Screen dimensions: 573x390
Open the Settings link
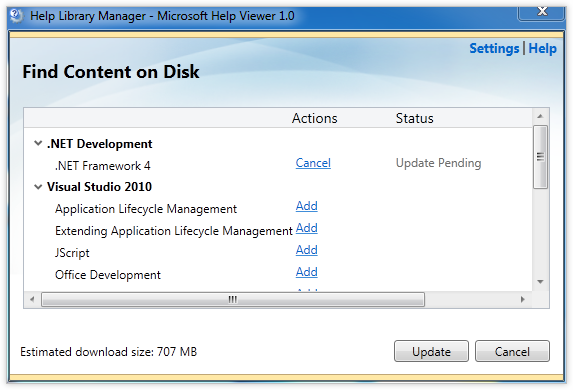tap(494, 48)
